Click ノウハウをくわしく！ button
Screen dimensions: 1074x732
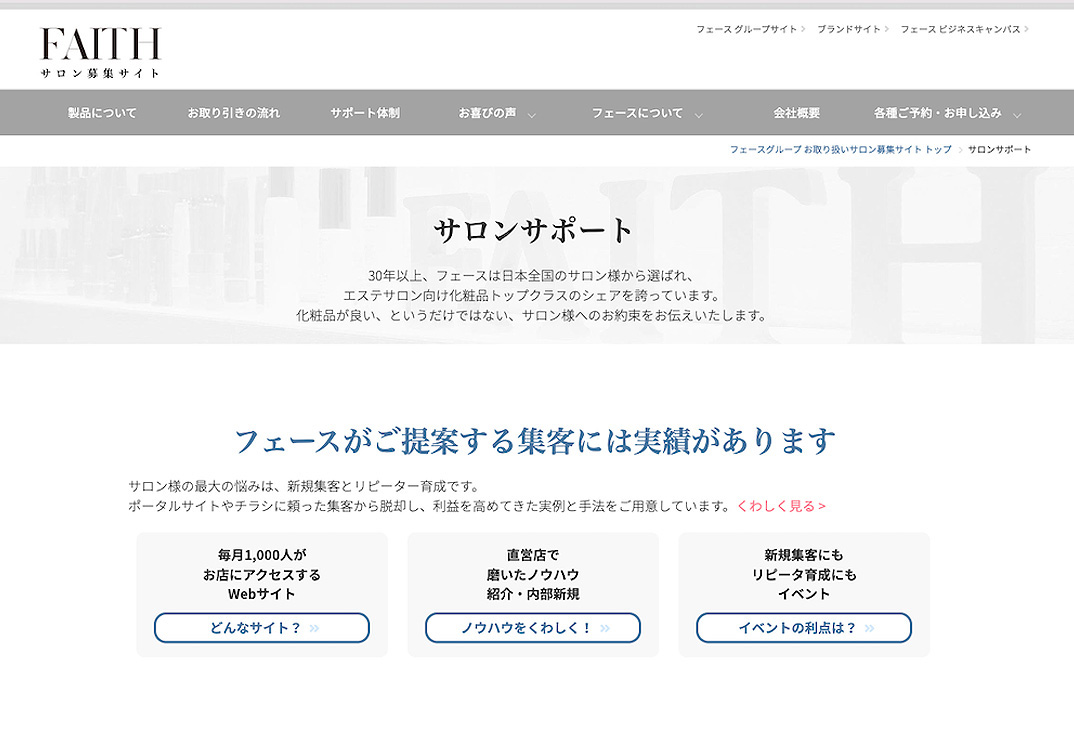tap(533, 628)
